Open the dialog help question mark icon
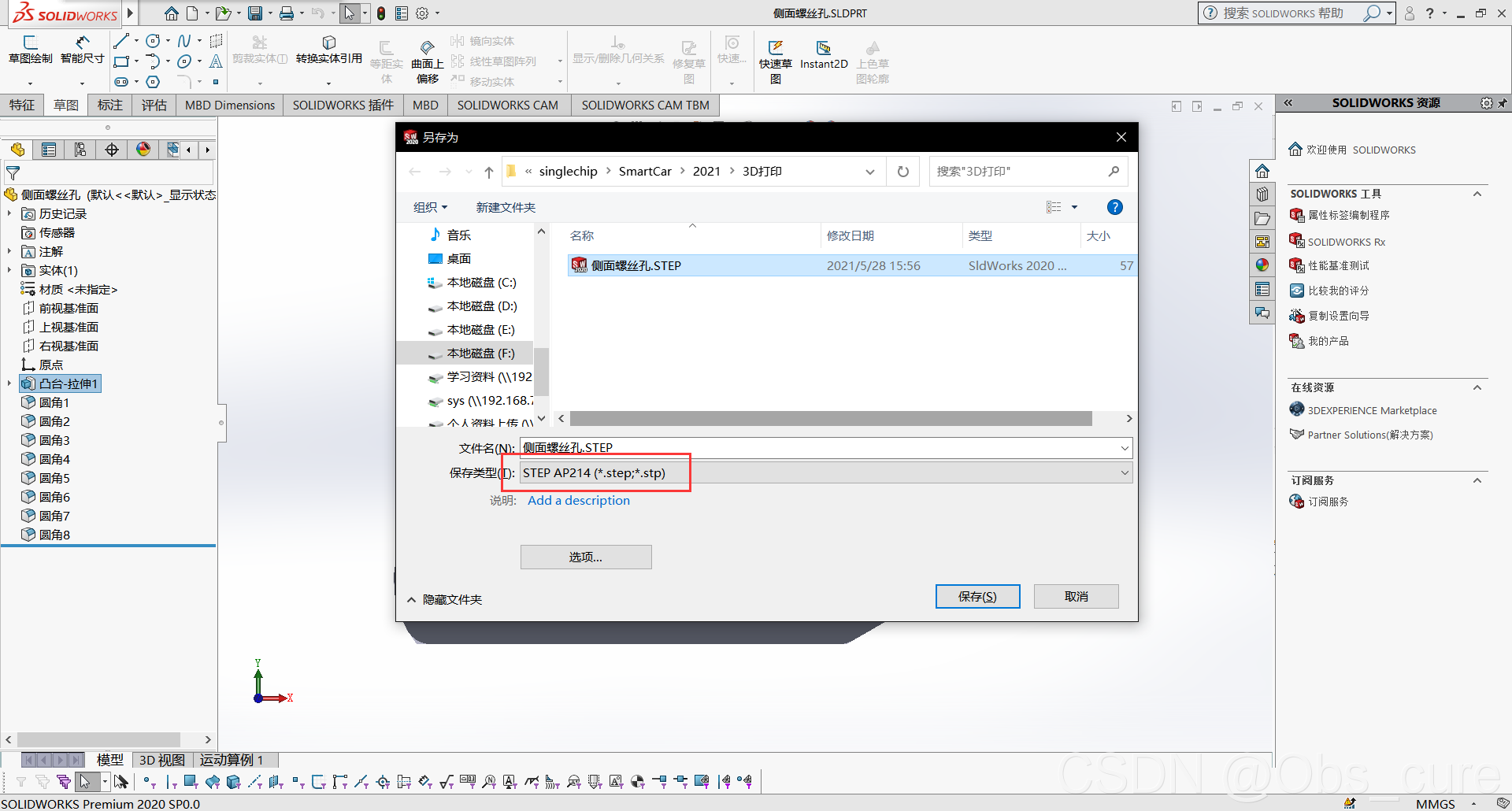 (x=1114, y=207)
